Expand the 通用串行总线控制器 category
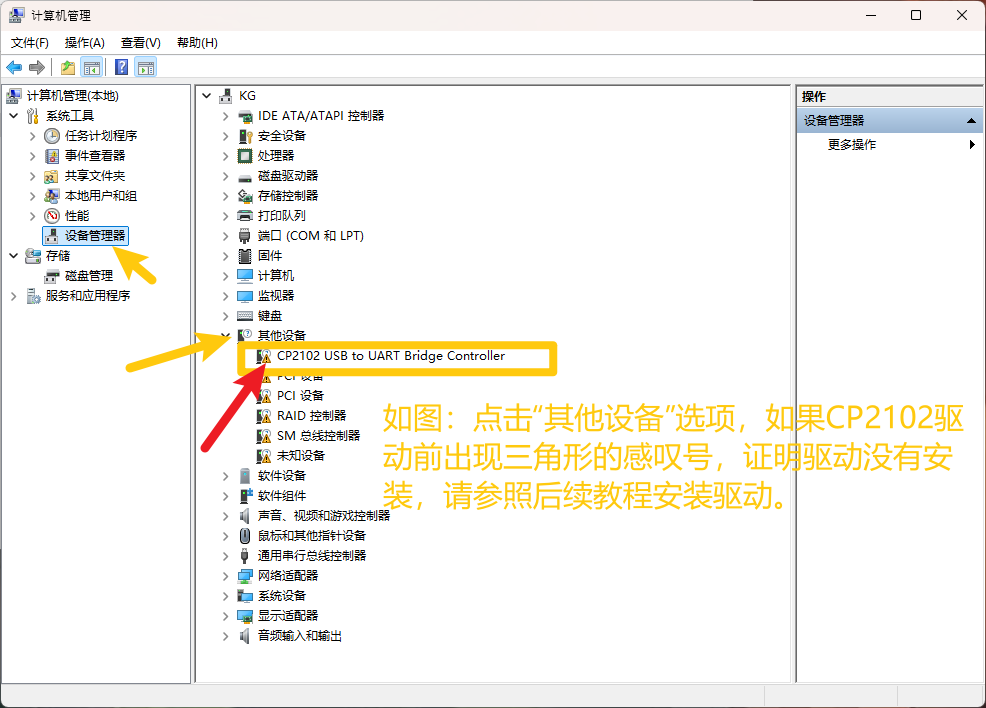986x708 pixels. point(226,556)
